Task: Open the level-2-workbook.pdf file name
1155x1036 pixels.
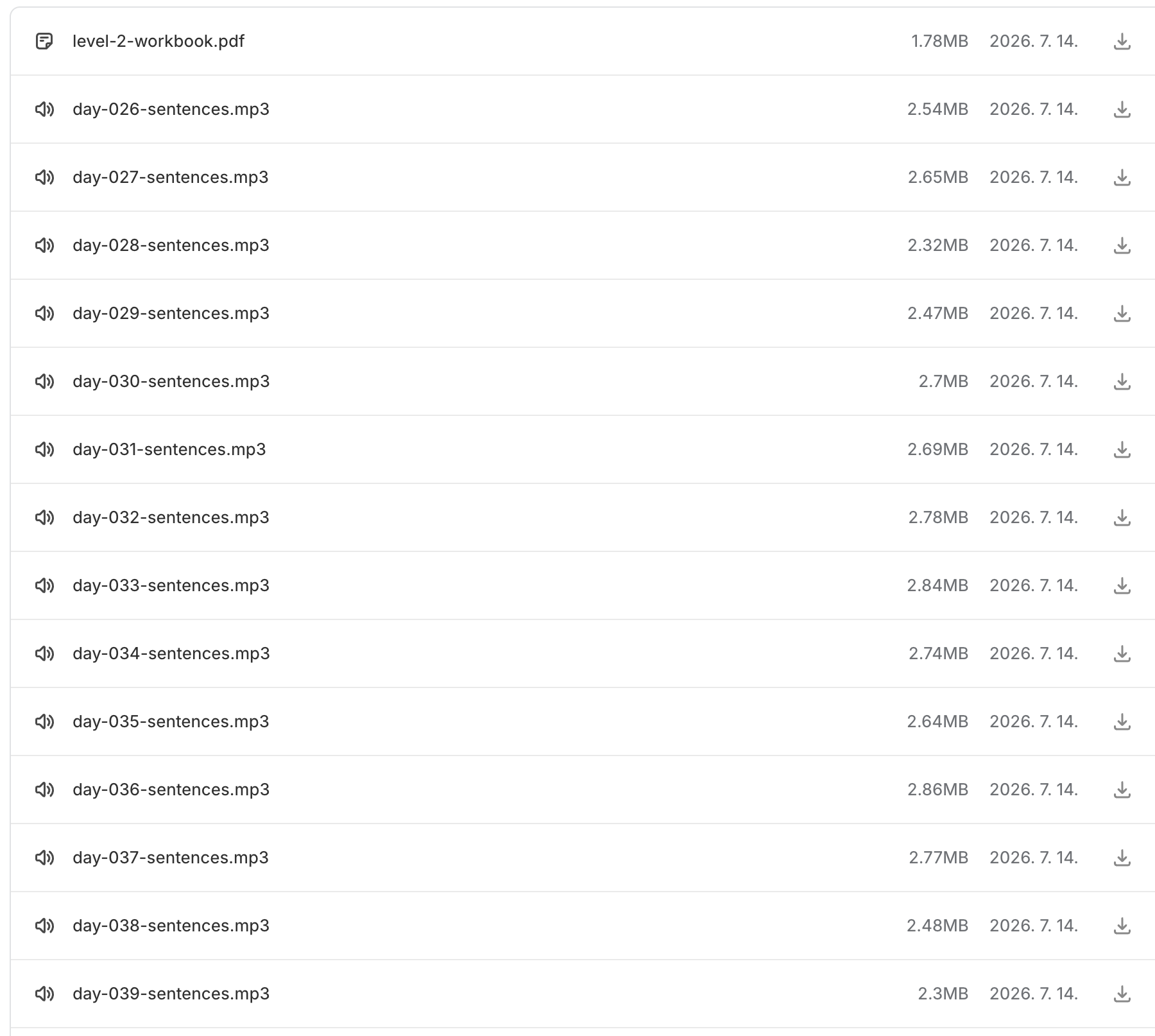Action: point(158,41)
